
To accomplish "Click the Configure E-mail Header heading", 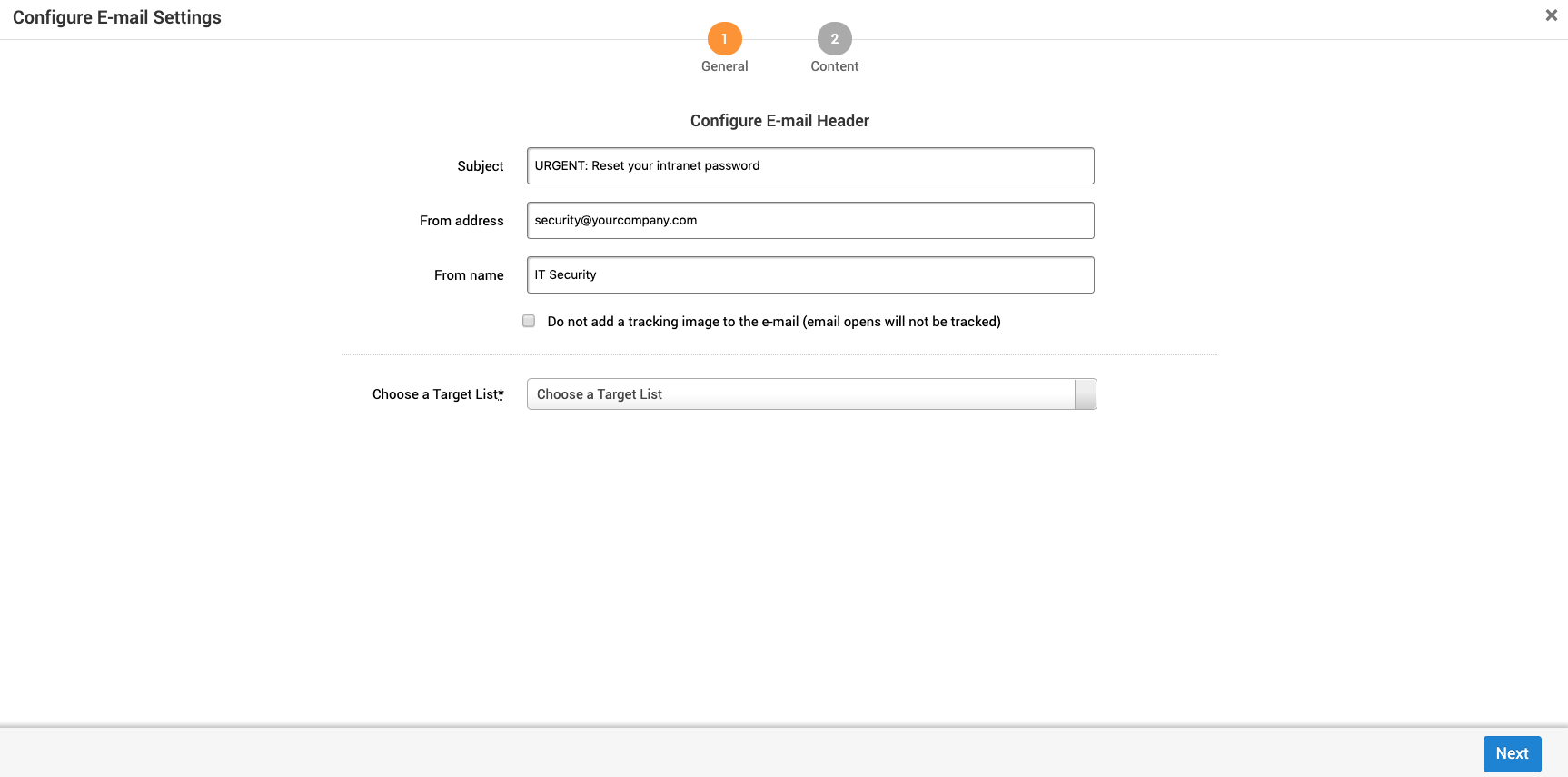I will pyautogui.click(x=779, y=121).
